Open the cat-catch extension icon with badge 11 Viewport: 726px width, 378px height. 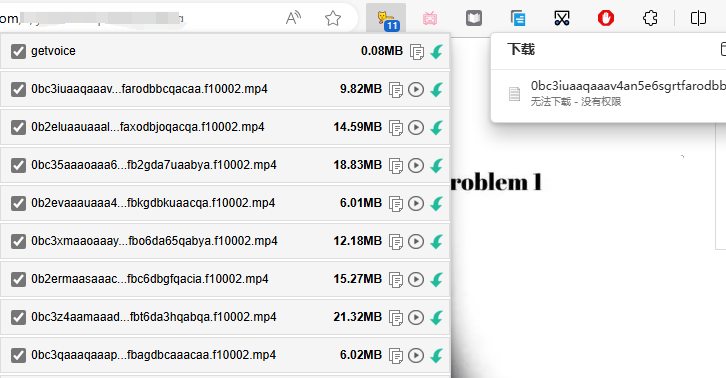(386, 19)
